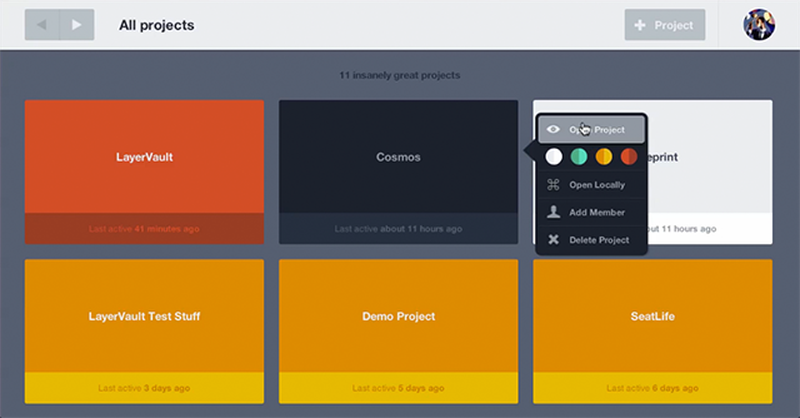Click "Last active 6 days ago" footer

tap(653, 388)
